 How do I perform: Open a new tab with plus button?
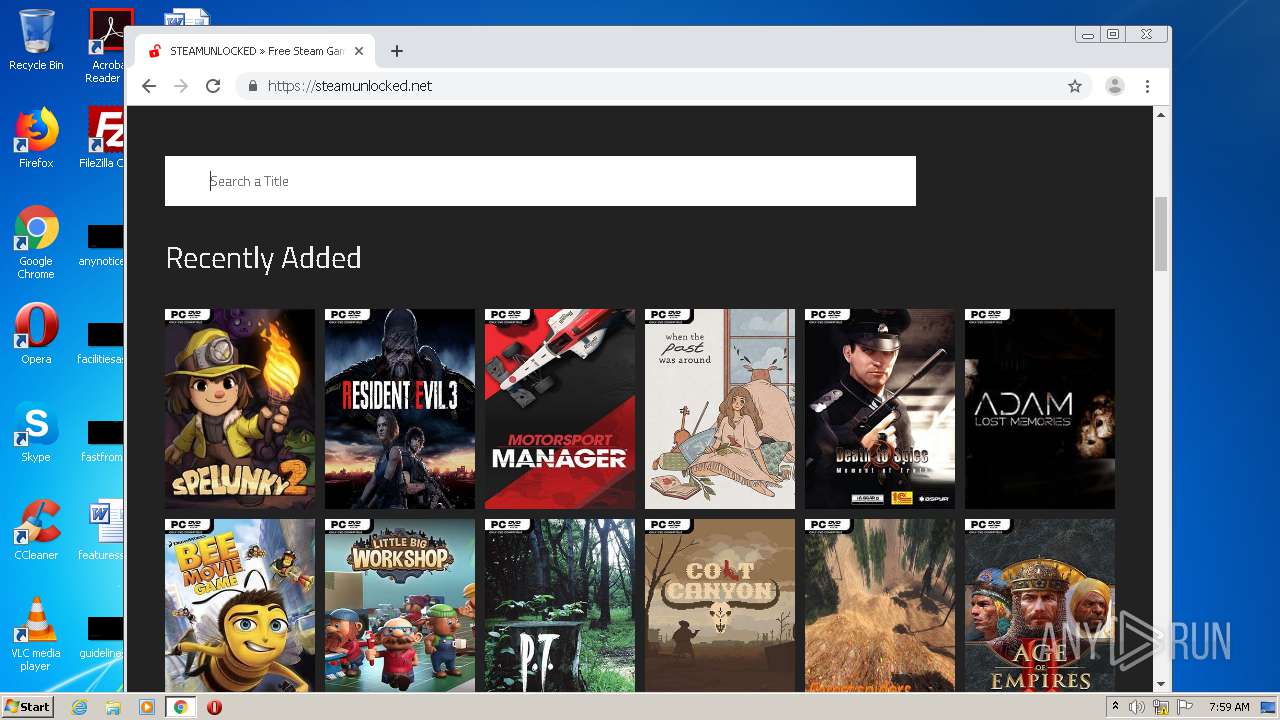[x=397, y=51]
